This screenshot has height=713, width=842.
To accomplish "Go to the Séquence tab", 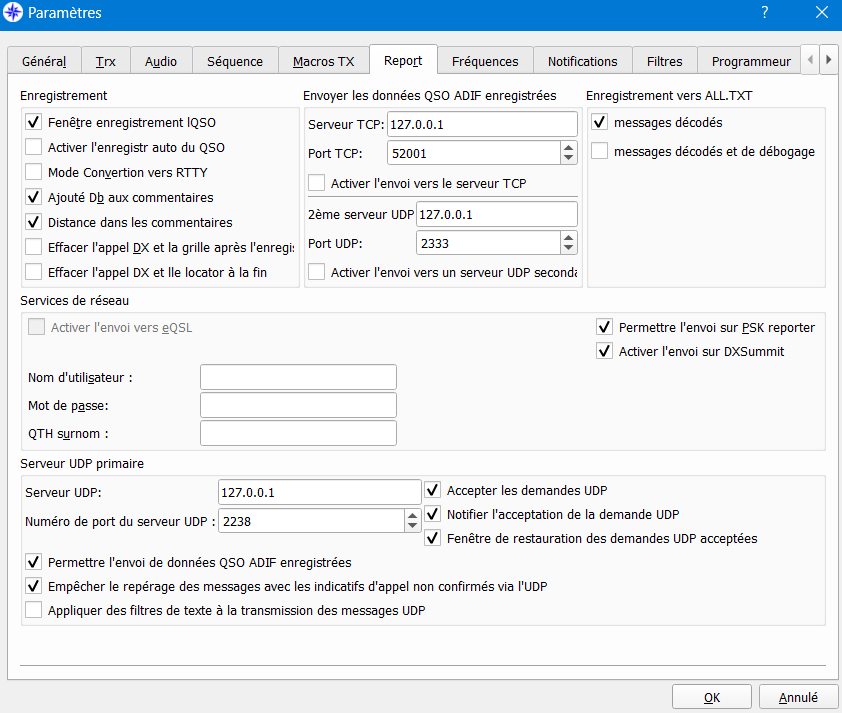I will pos(235,61).
